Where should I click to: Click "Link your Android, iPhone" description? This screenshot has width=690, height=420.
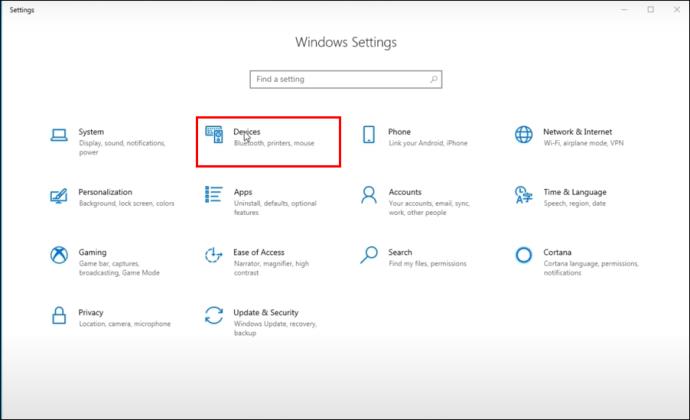(428, 143)
